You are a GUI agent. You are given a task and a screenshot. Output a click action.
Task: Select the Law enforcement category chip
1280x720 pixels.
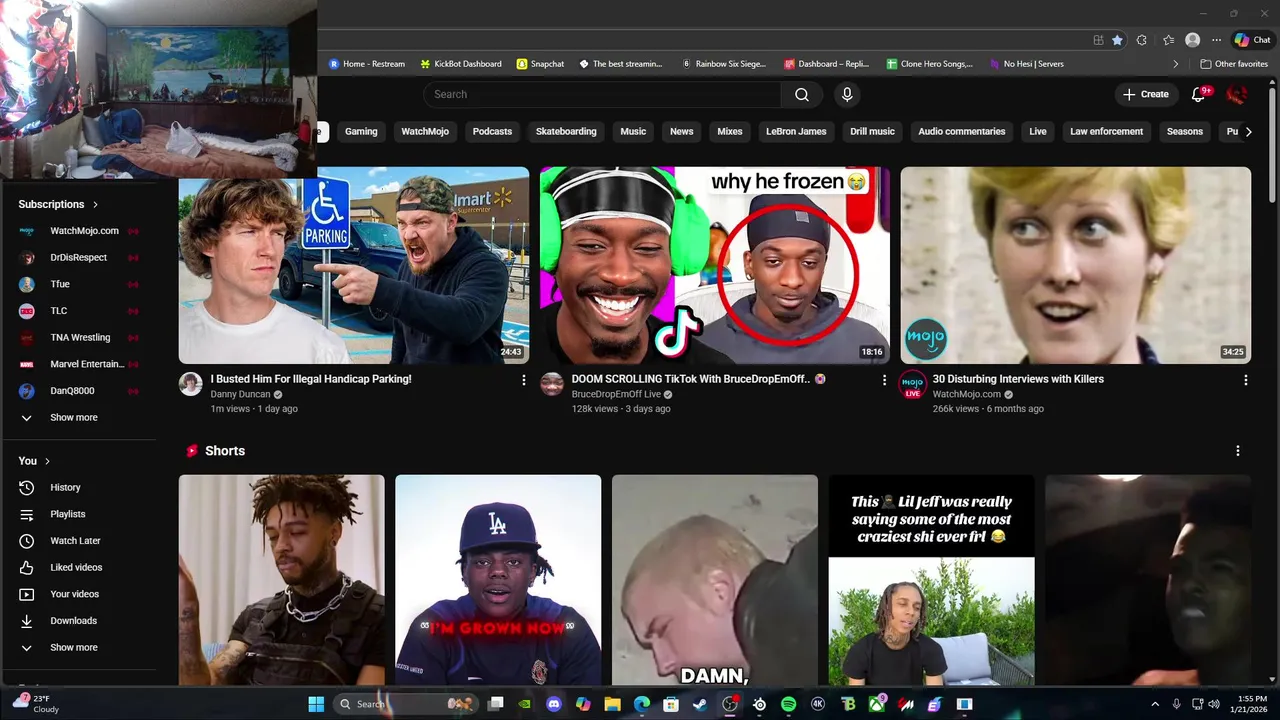pos(1106,131)
